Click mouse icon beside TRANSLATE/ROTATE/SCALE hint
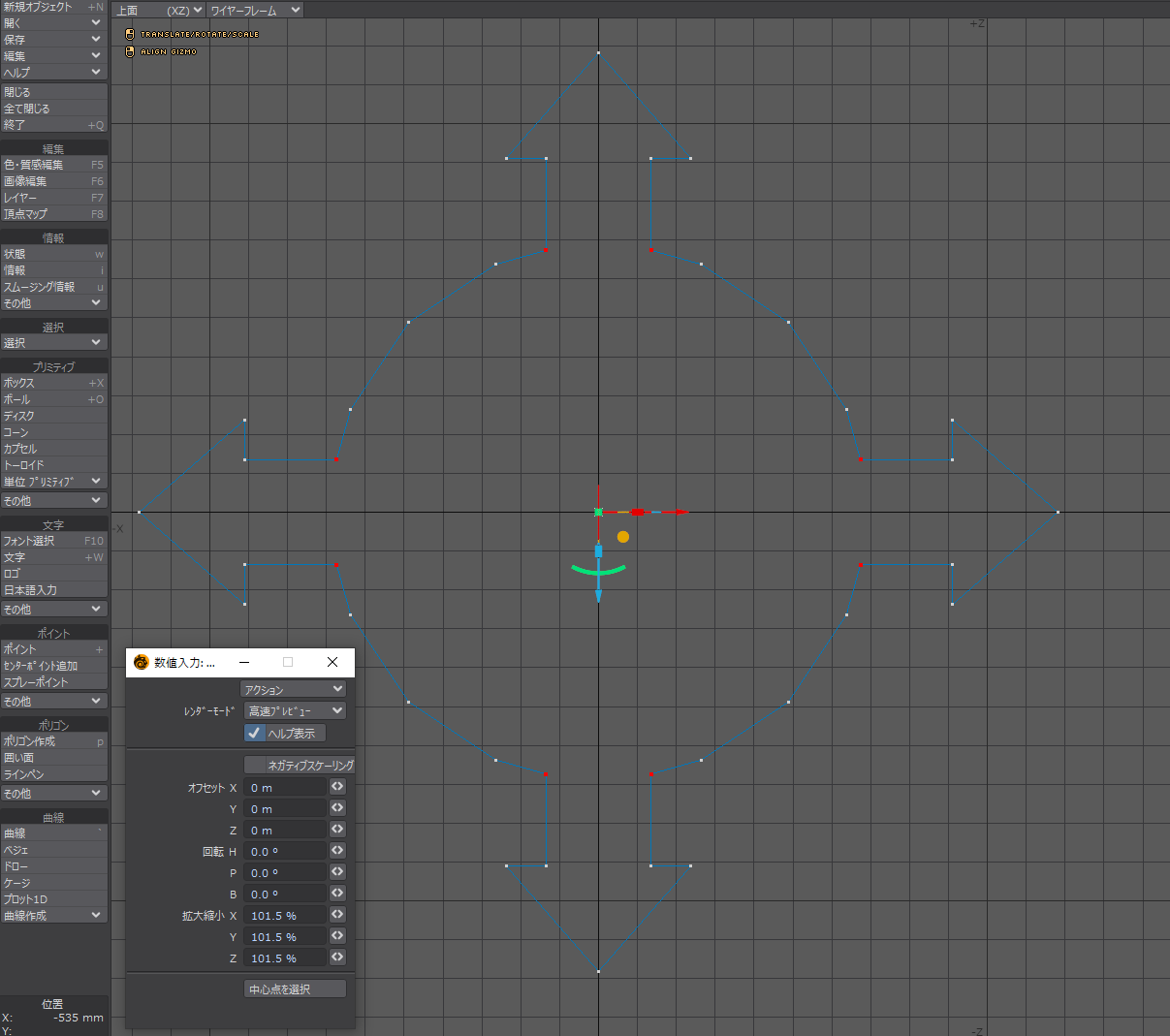Screen dimensions: 1170x1036 [x=130, y=34]
